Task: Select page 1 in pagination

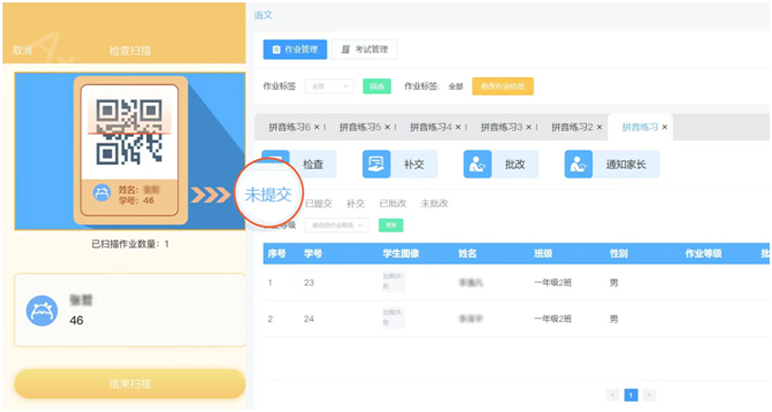Action: [x=631, y=395]
